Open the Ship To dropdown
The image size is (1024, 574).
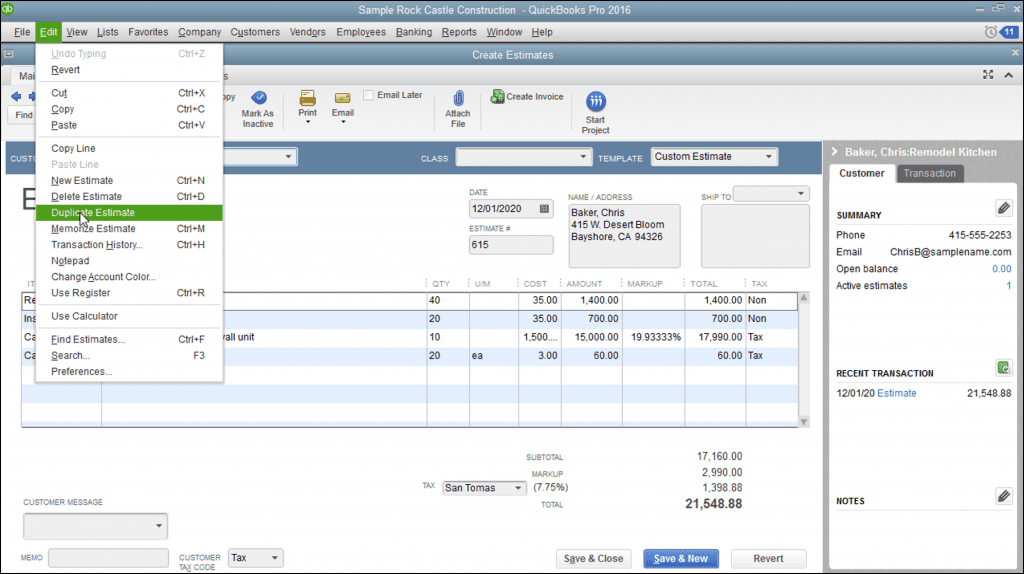(801, 193)
